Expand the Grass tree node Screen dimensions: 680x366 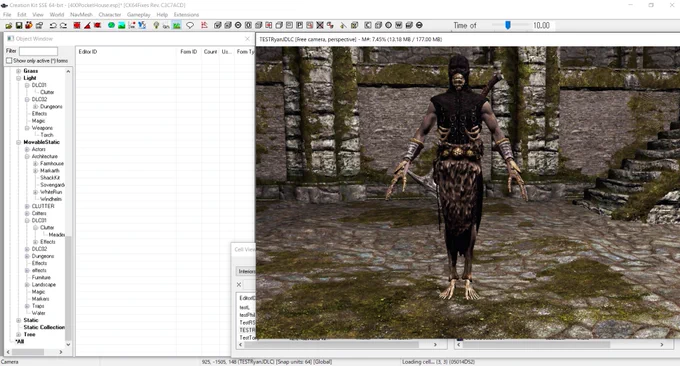pyautogui.click(x=19, y=71)
